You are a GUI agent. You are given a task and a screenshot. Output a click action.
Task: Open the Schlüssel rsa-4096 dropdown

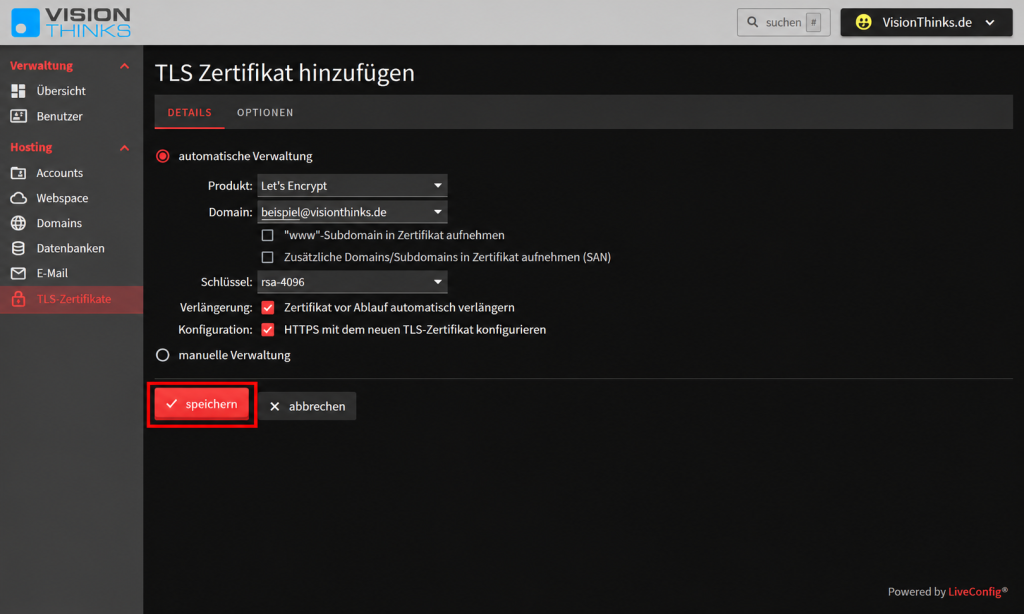point(352,282)
